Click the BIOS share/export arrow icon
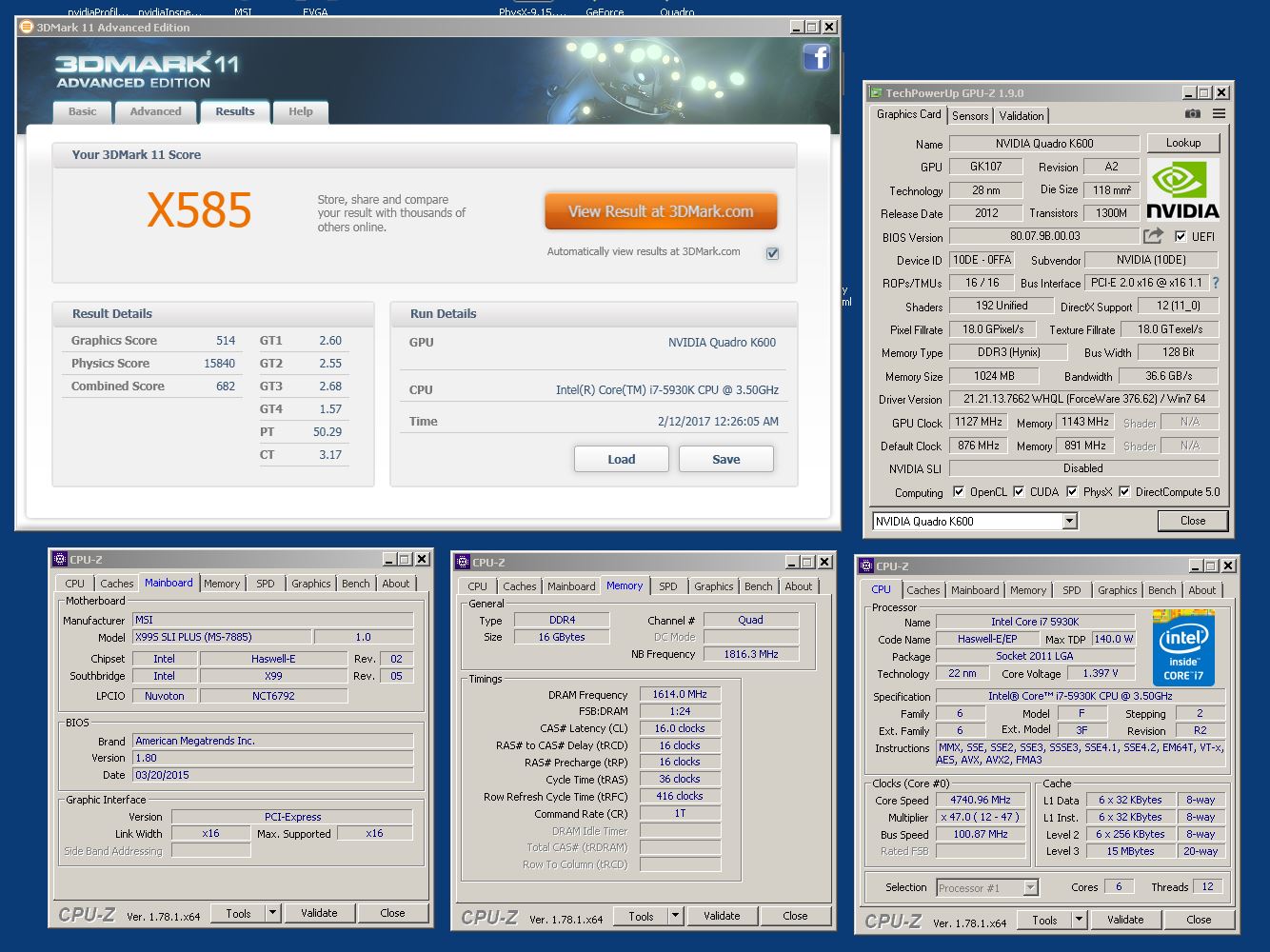 click(1153, 235)
